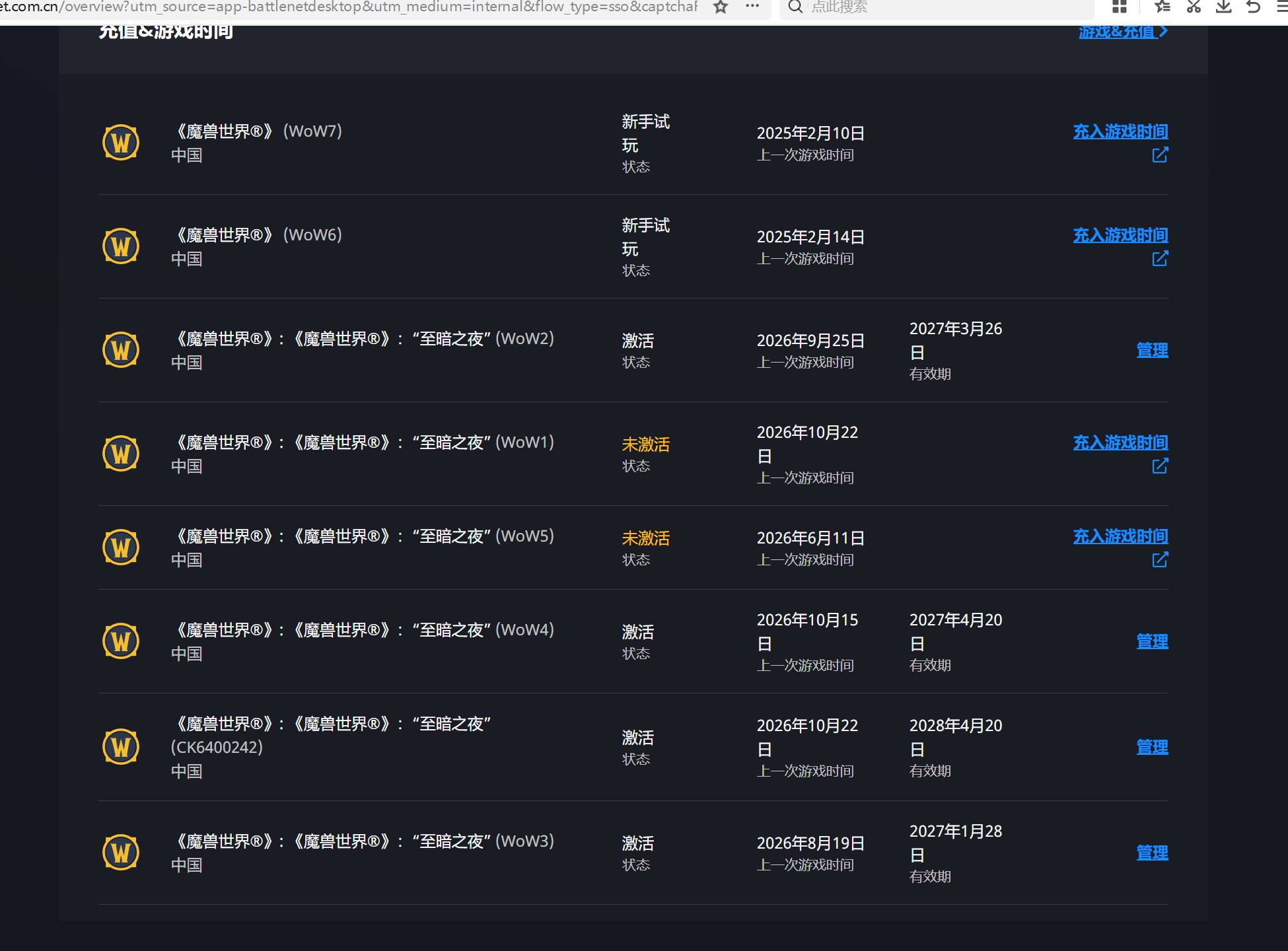Click the bookmark star in address bar

(x=721, y=7)
